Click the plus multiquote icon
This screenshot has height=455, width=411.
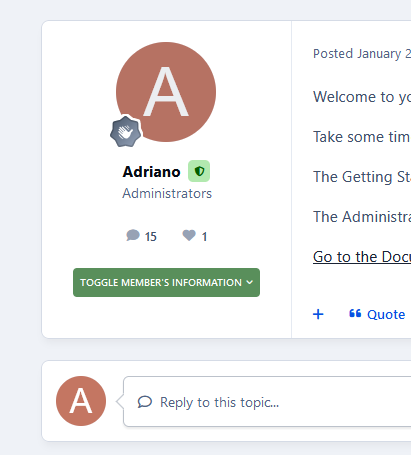318,314
